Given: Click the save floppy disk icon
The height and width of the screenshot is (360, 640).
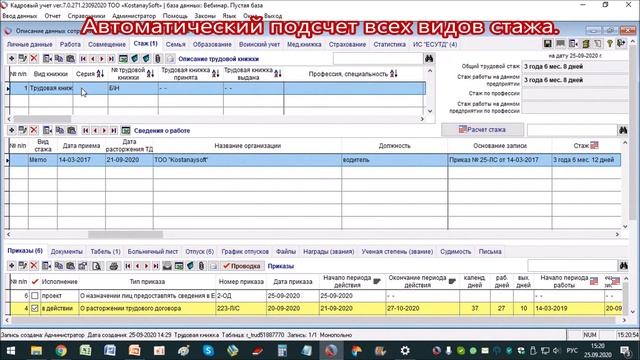Looking at the screenshot, I should (x=548, y=44).
